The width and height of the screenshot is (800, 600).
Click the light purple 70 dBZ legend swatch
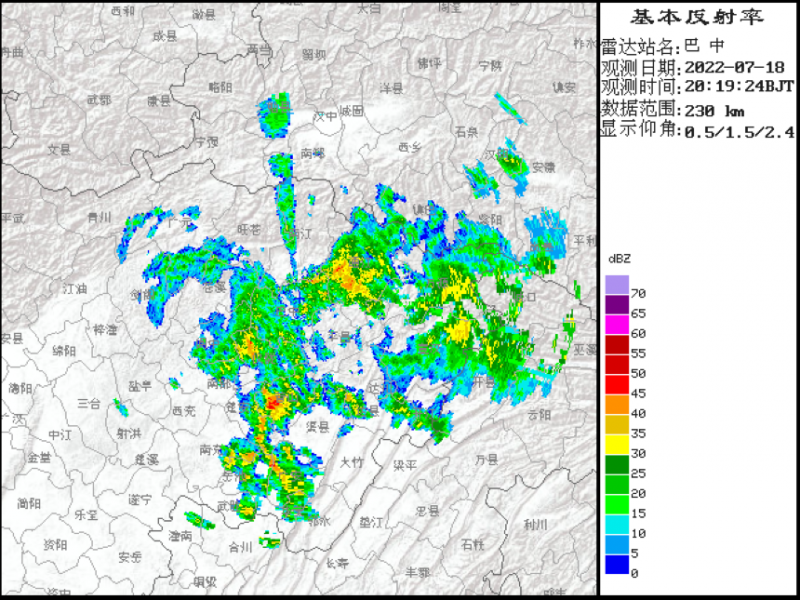616,284
